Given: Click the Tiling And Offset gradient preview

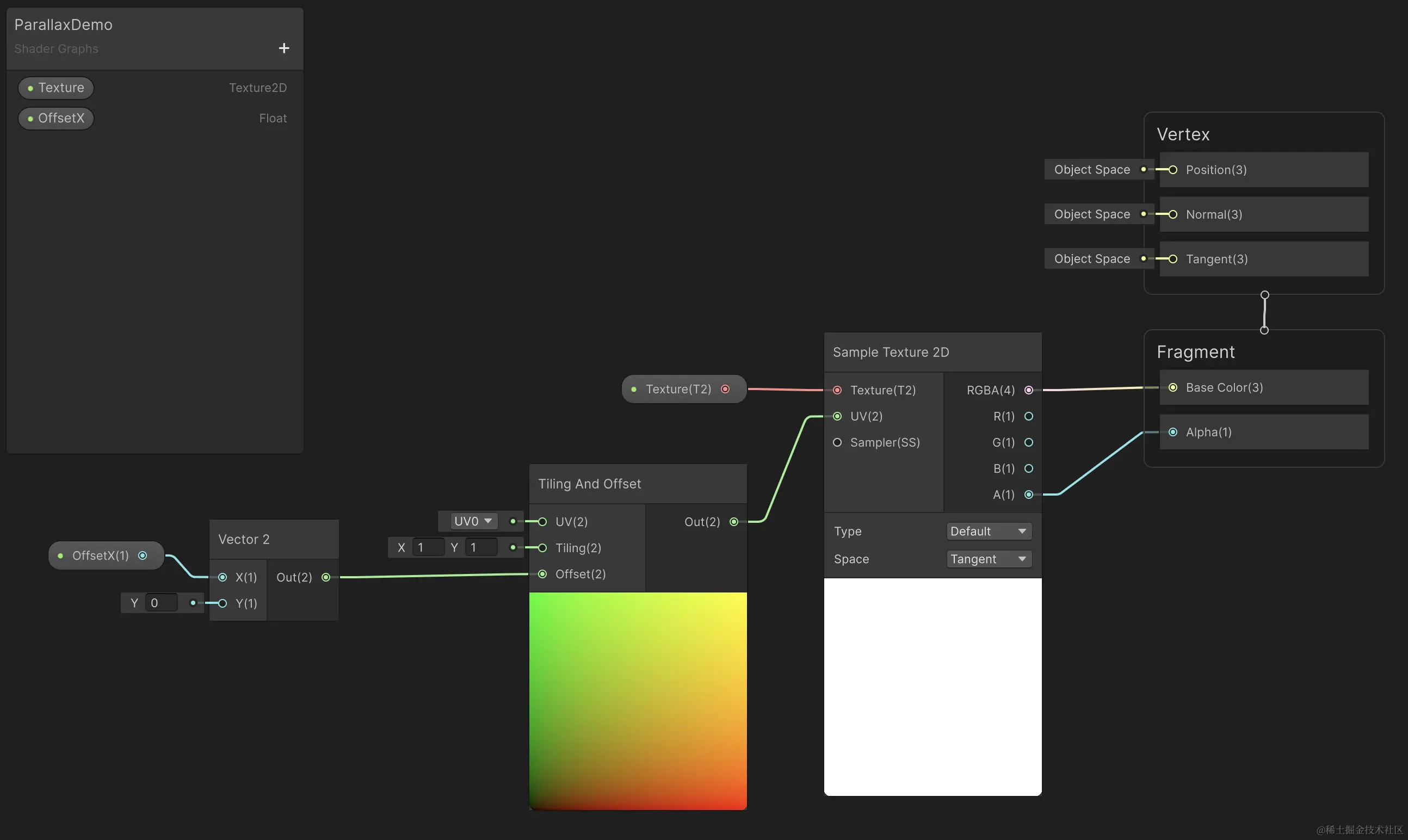Looking at the screenshot, I should [x=638, y=701].
